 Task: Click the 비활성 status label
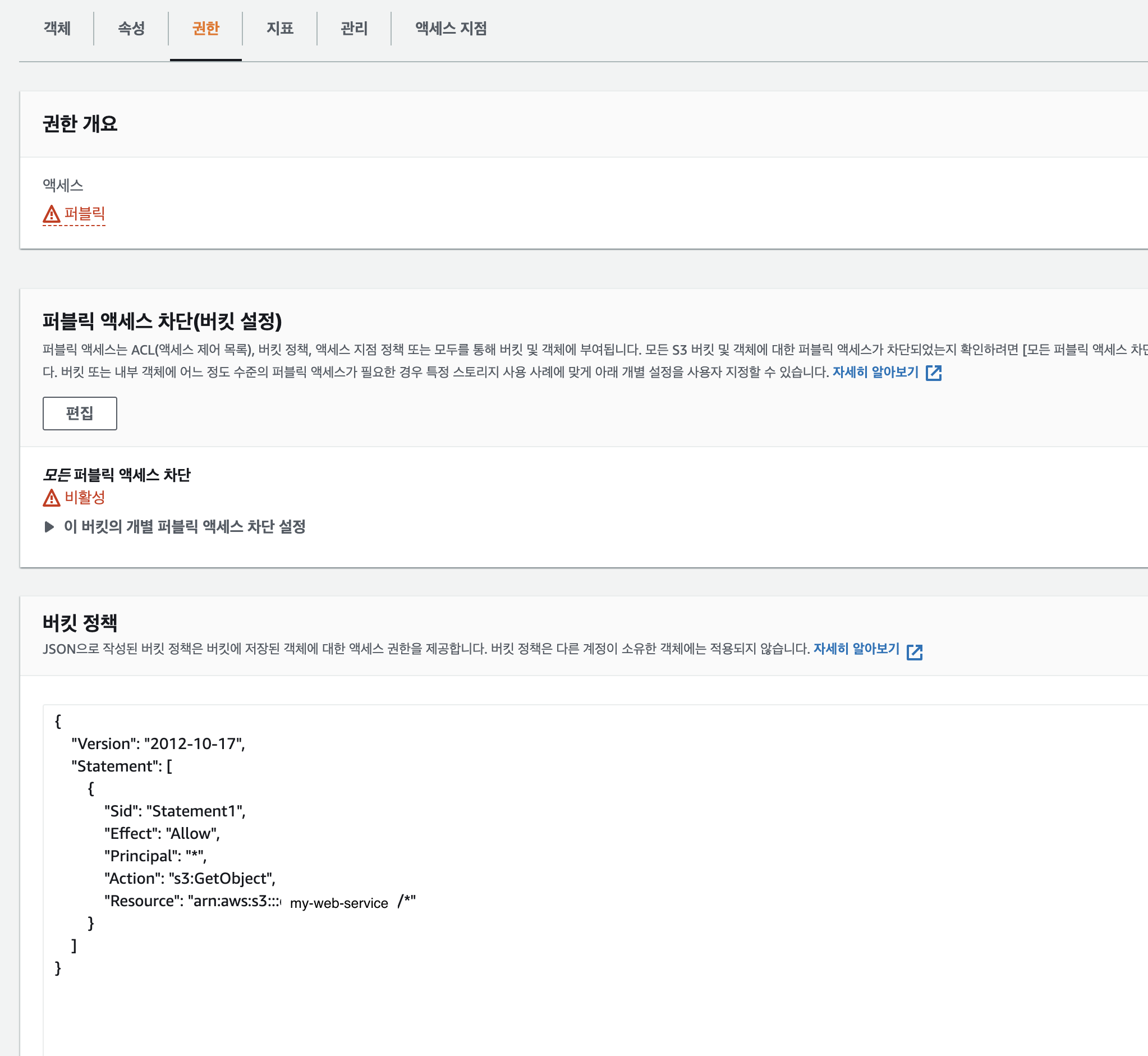[x=85, y=497]
